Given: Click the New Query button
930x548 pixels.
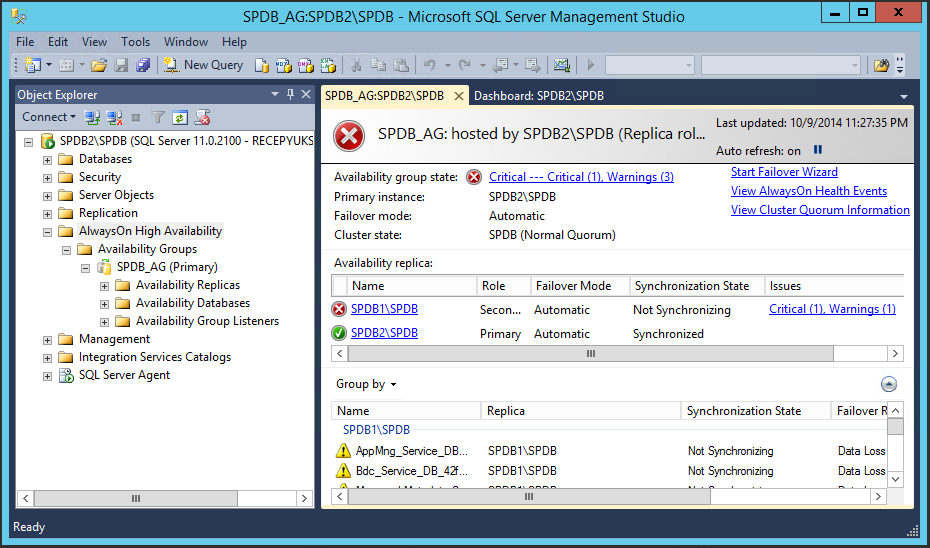Looking at the screenshot, I should pos(203,65).
